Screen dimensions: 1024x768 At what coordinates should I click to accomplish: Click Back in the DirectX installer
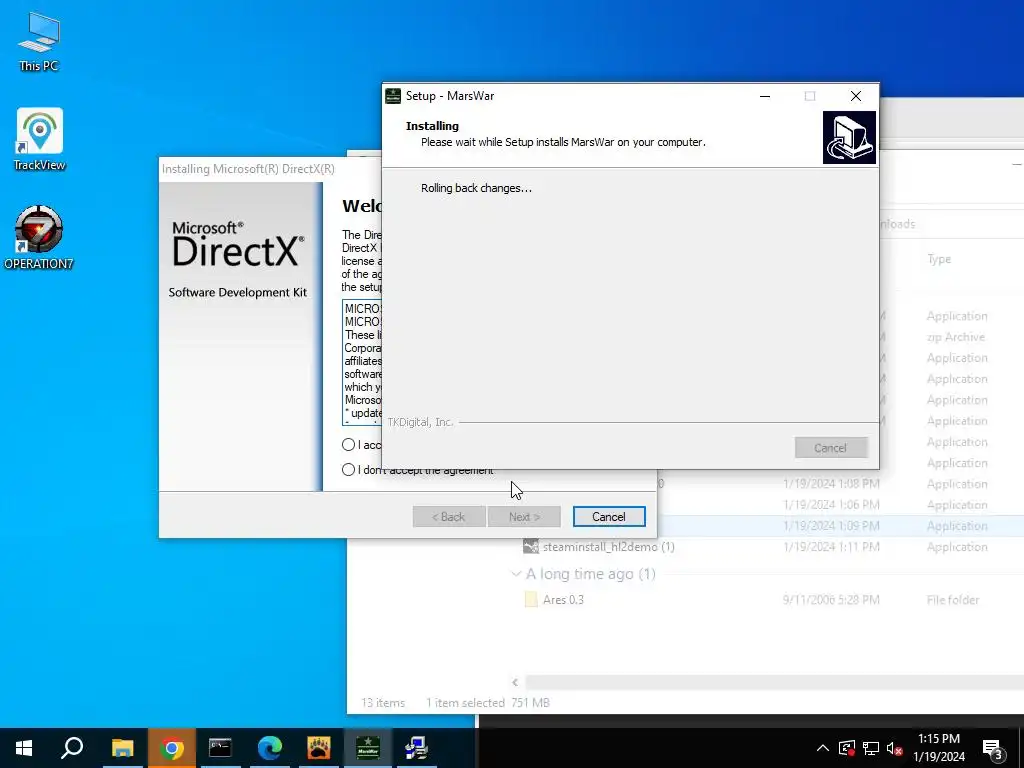tap(449, 517)
